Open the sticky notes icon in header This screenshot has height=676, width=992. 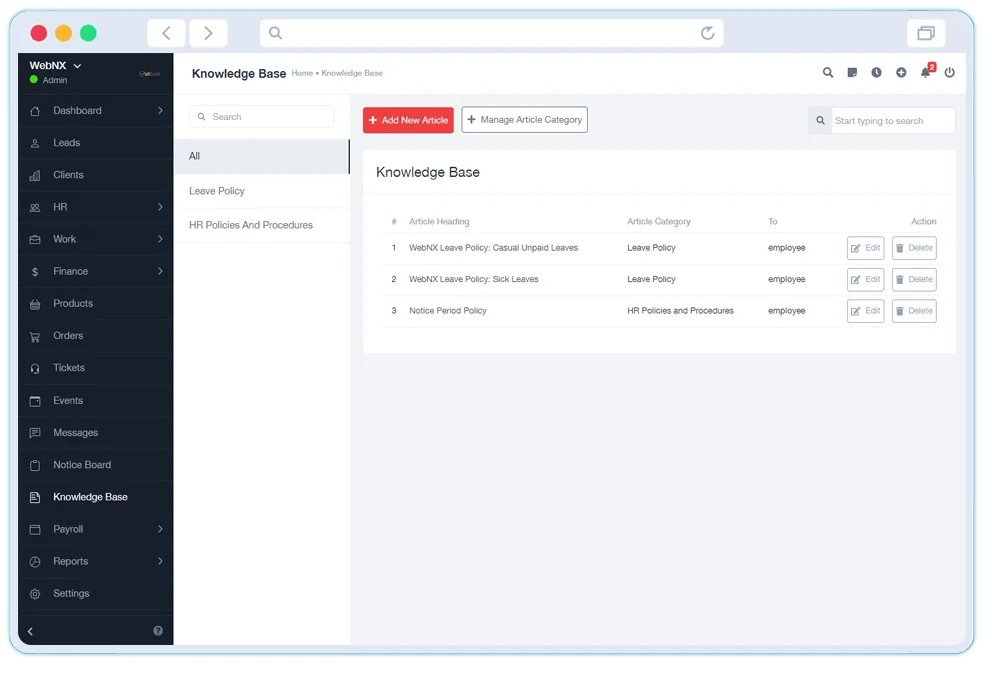pyautogui.click(x=852, y=73)
